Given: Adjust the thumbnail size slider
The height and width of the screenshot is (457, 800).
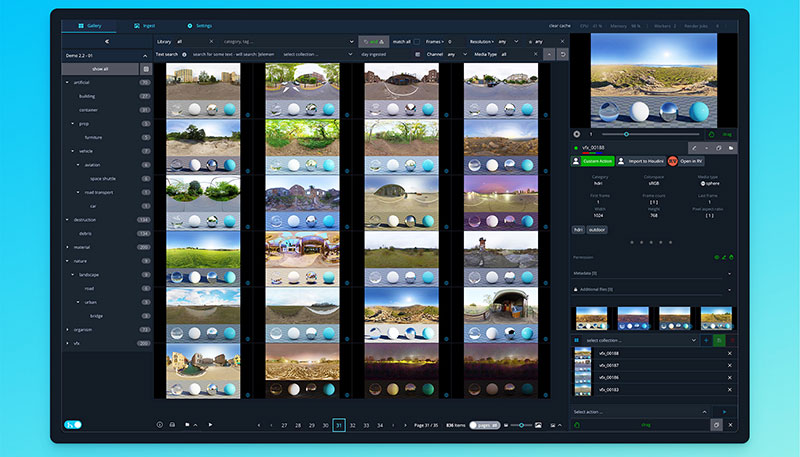Looking at the screenshot, I should [x=521, y=425].
